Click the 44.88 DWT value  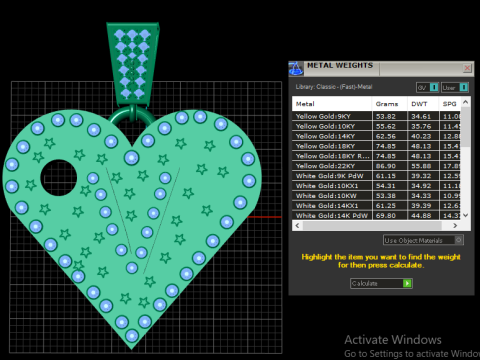(421, 216)
